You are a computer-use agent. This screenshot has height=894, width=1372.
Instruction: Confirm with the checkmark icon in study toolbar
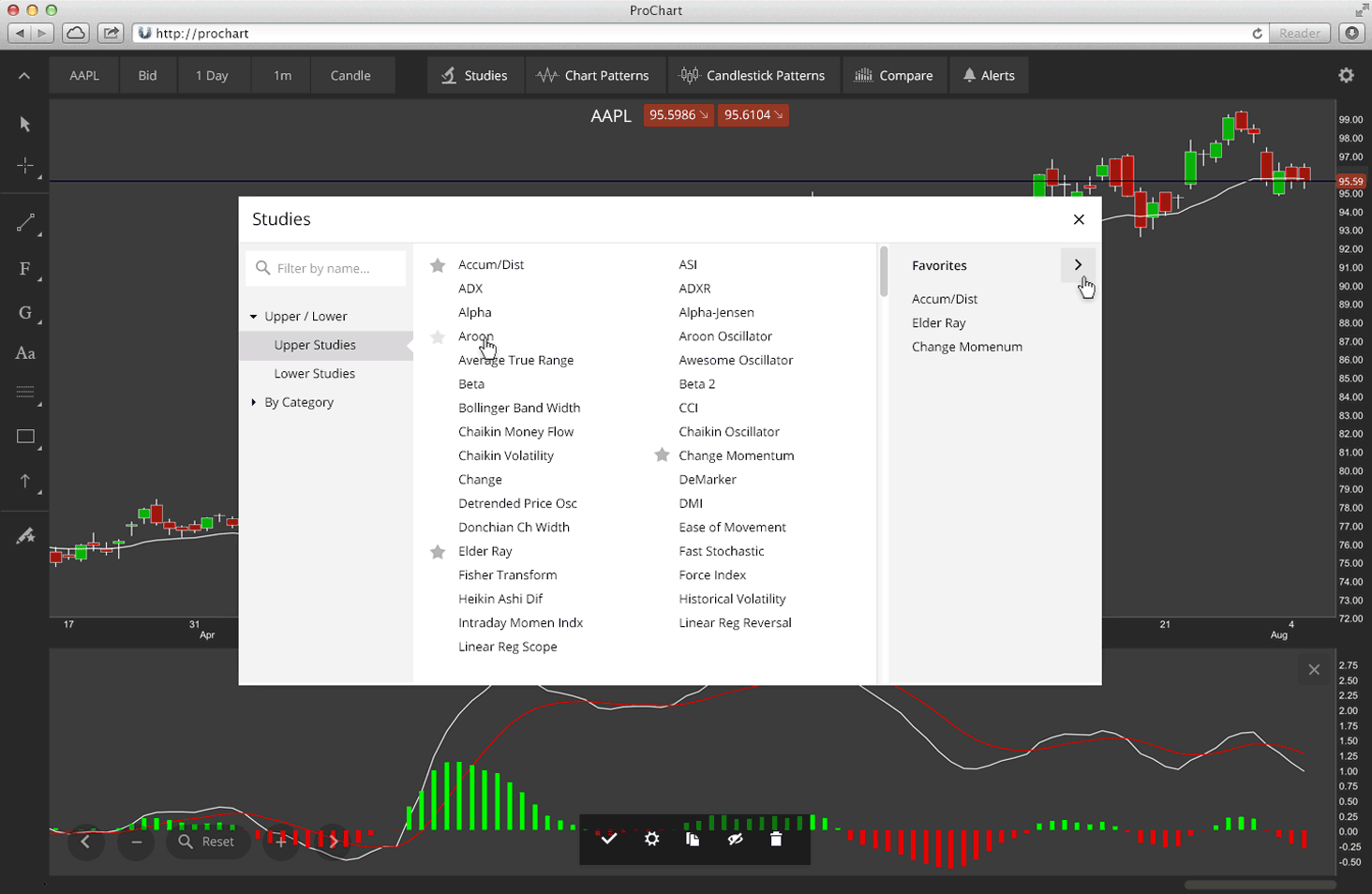(609, 839)
